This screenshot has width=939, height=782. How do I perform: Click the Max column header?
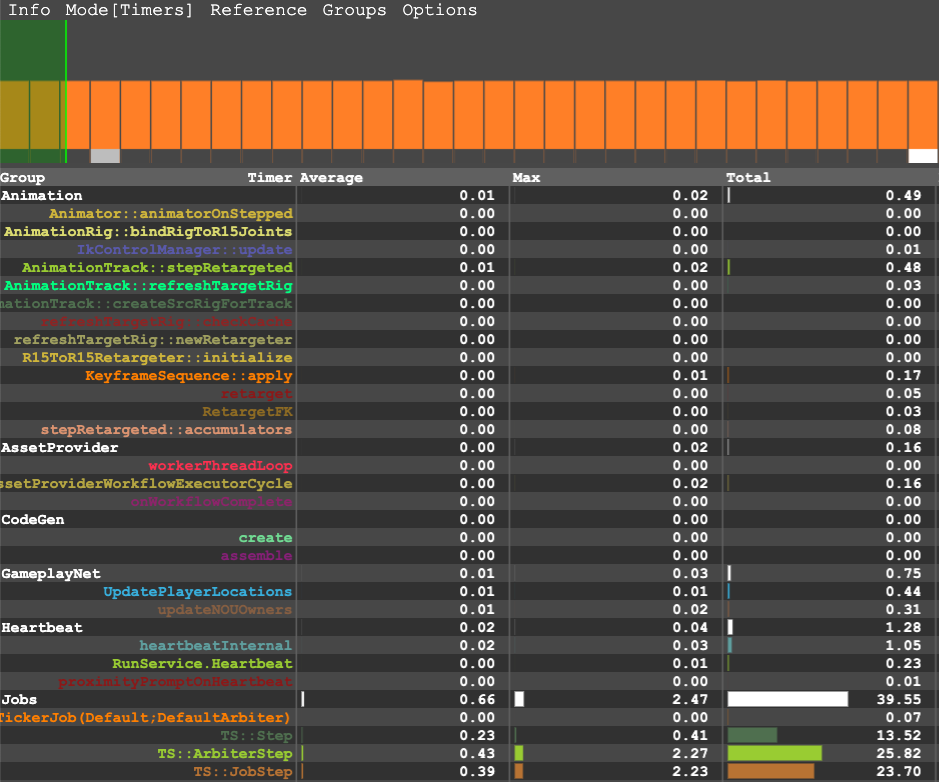(x=526, y=178)
